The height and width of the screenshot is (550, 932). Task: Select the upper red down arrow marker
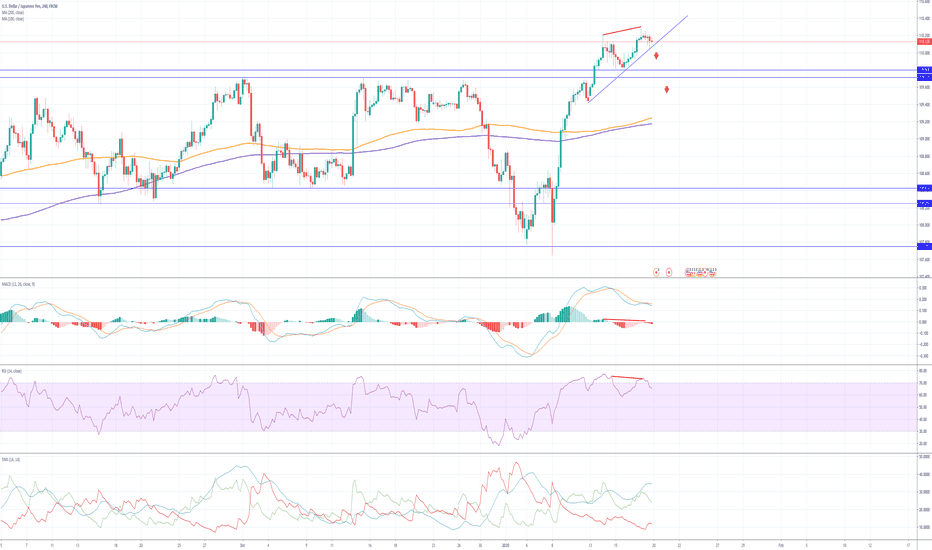(x=656, y=56)
